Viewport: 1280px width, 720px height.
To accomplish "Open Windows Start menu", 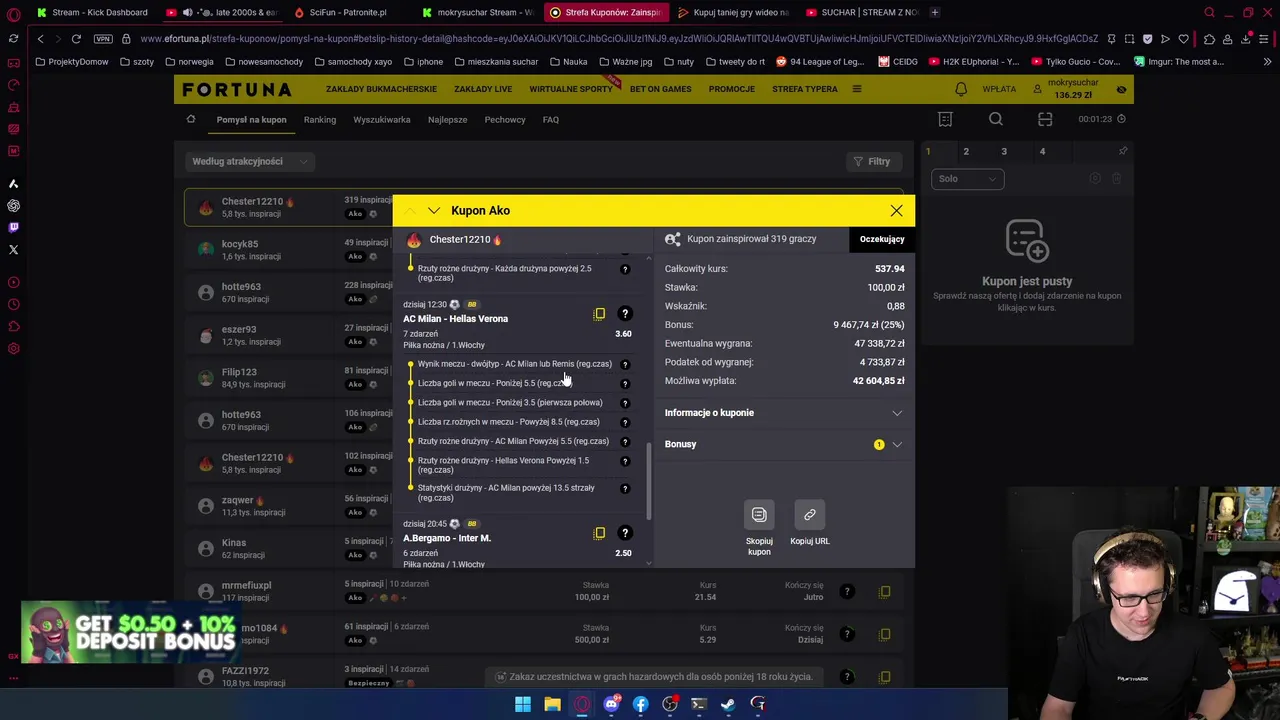I will click(x=523, y=704).
